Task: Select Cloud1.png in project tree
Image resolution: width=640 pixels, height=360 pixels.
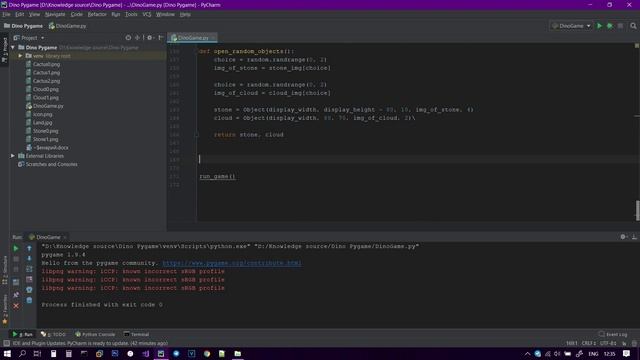Action: coord(45,98)
